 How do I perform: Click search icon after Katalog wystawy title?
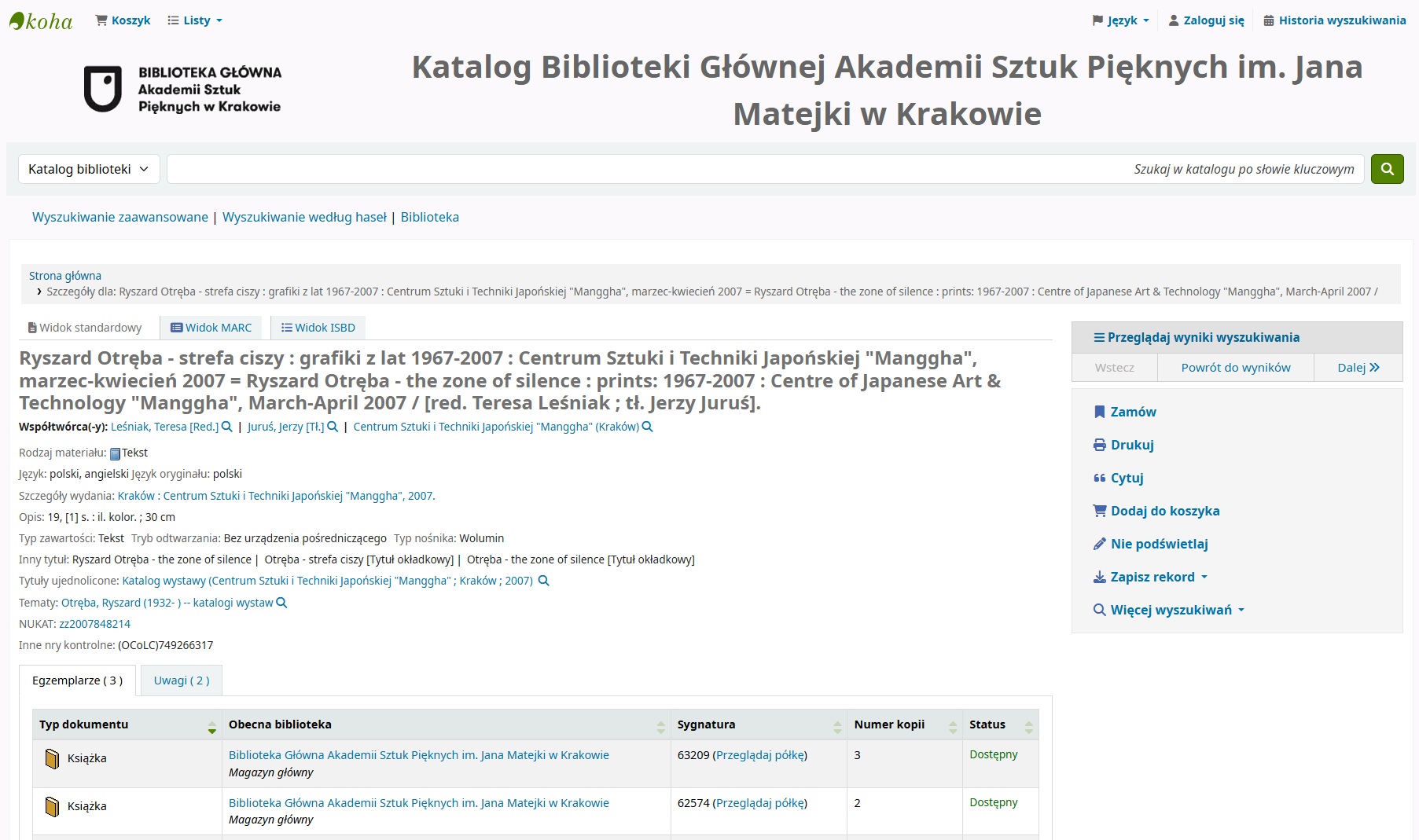[543, 581]
